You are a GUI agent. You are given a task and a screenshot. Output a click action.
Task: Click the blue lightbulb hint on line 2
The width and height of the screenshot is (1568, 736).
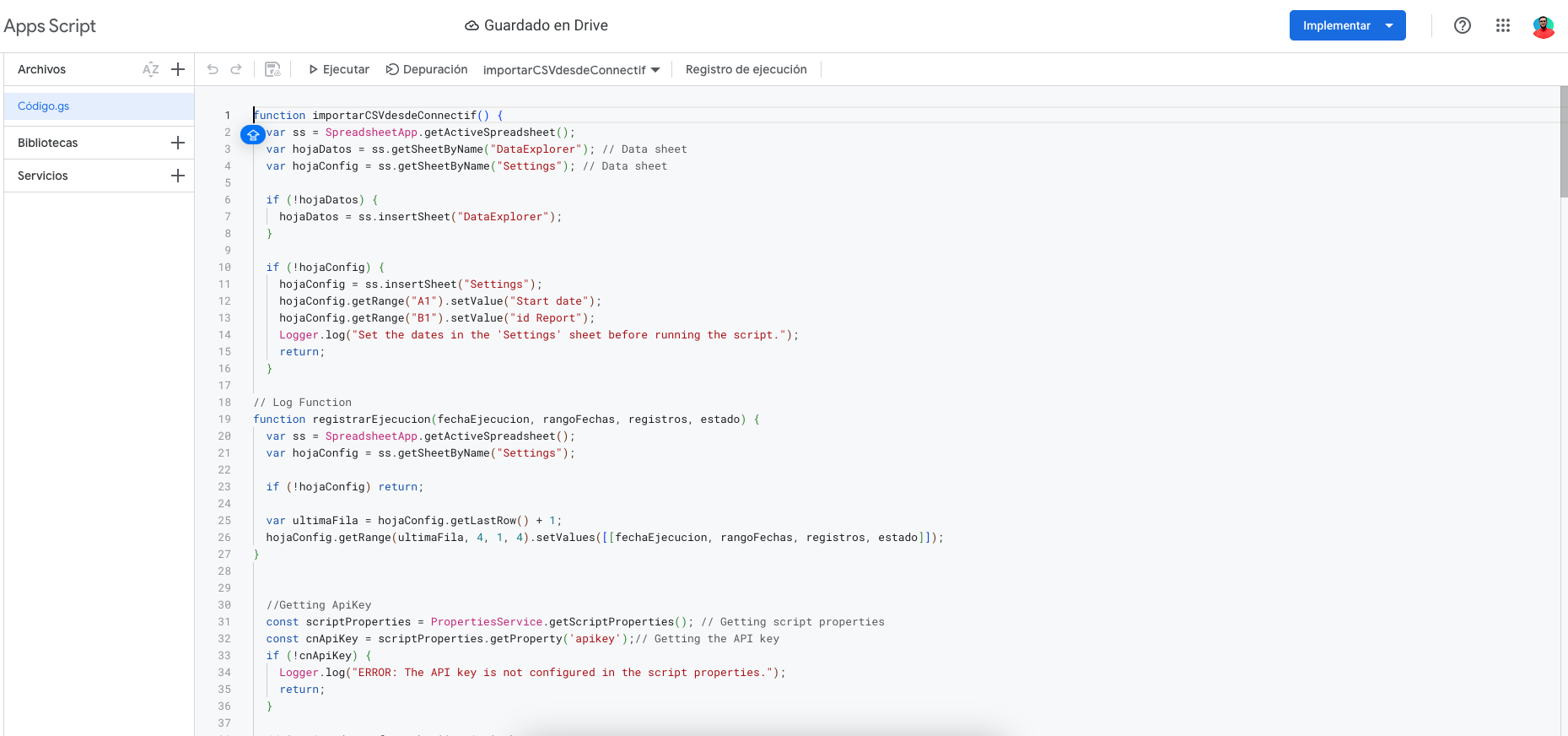pyautogui.click(x=253, y=134)
